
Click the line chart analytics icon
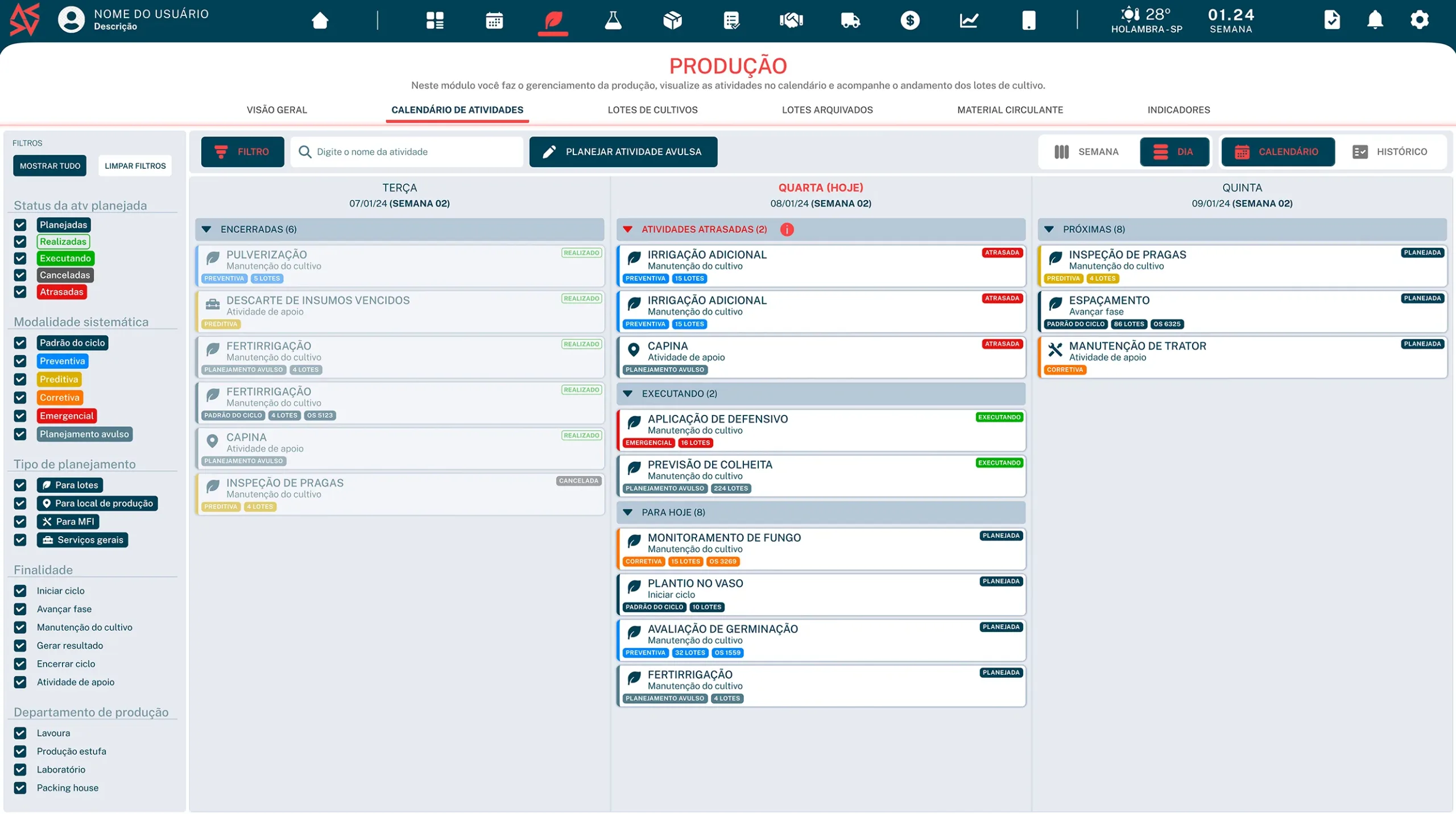point(969,20)
